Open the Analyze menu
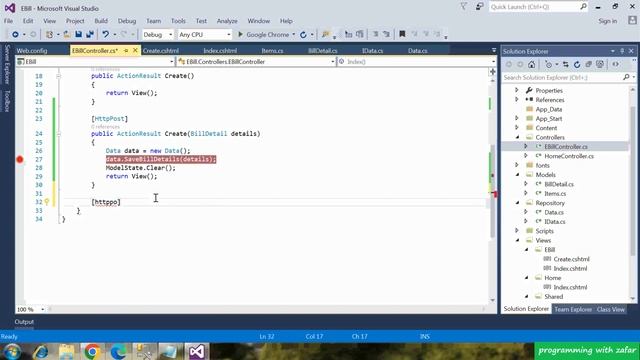The width and height of the screenshot is (640, 360). pos(227,21)
